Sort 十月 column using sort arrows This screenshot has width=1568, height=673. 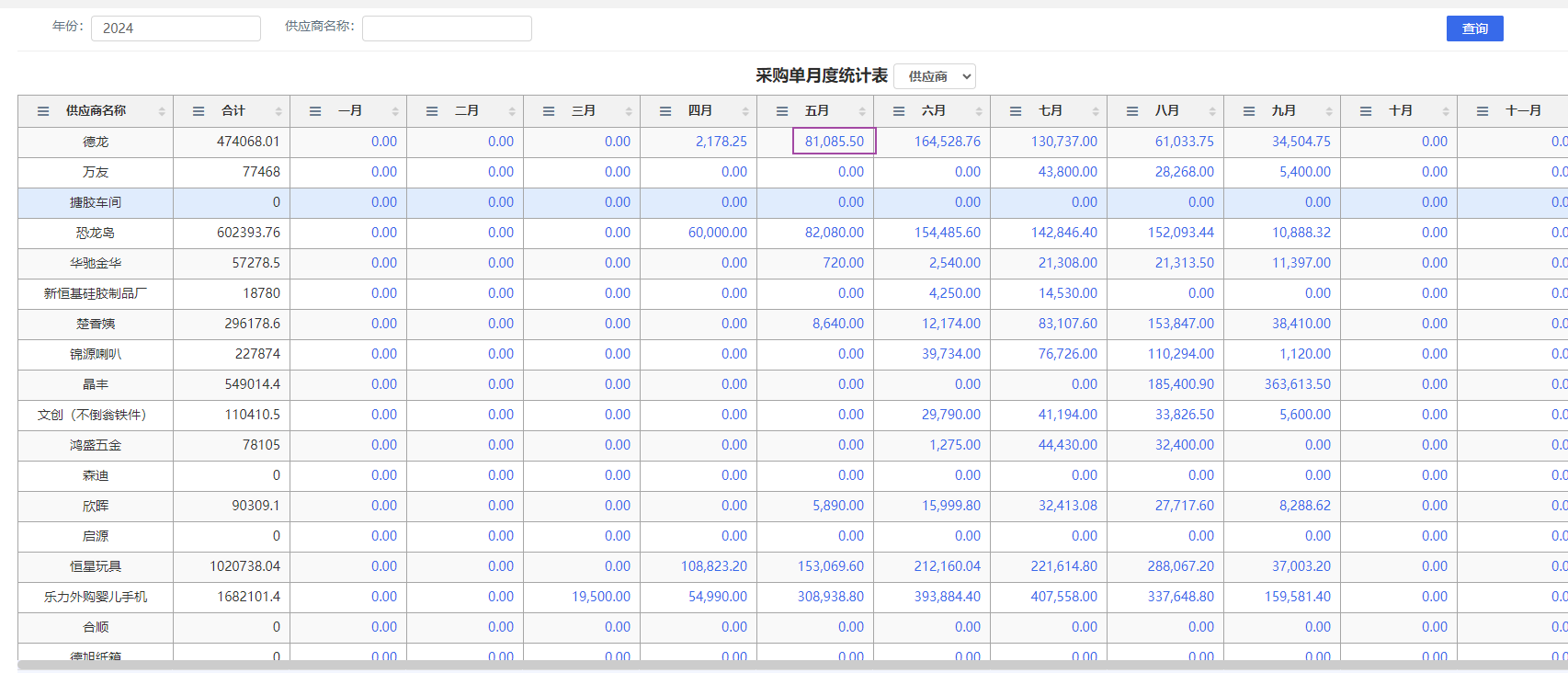[x=1446, y=111]
